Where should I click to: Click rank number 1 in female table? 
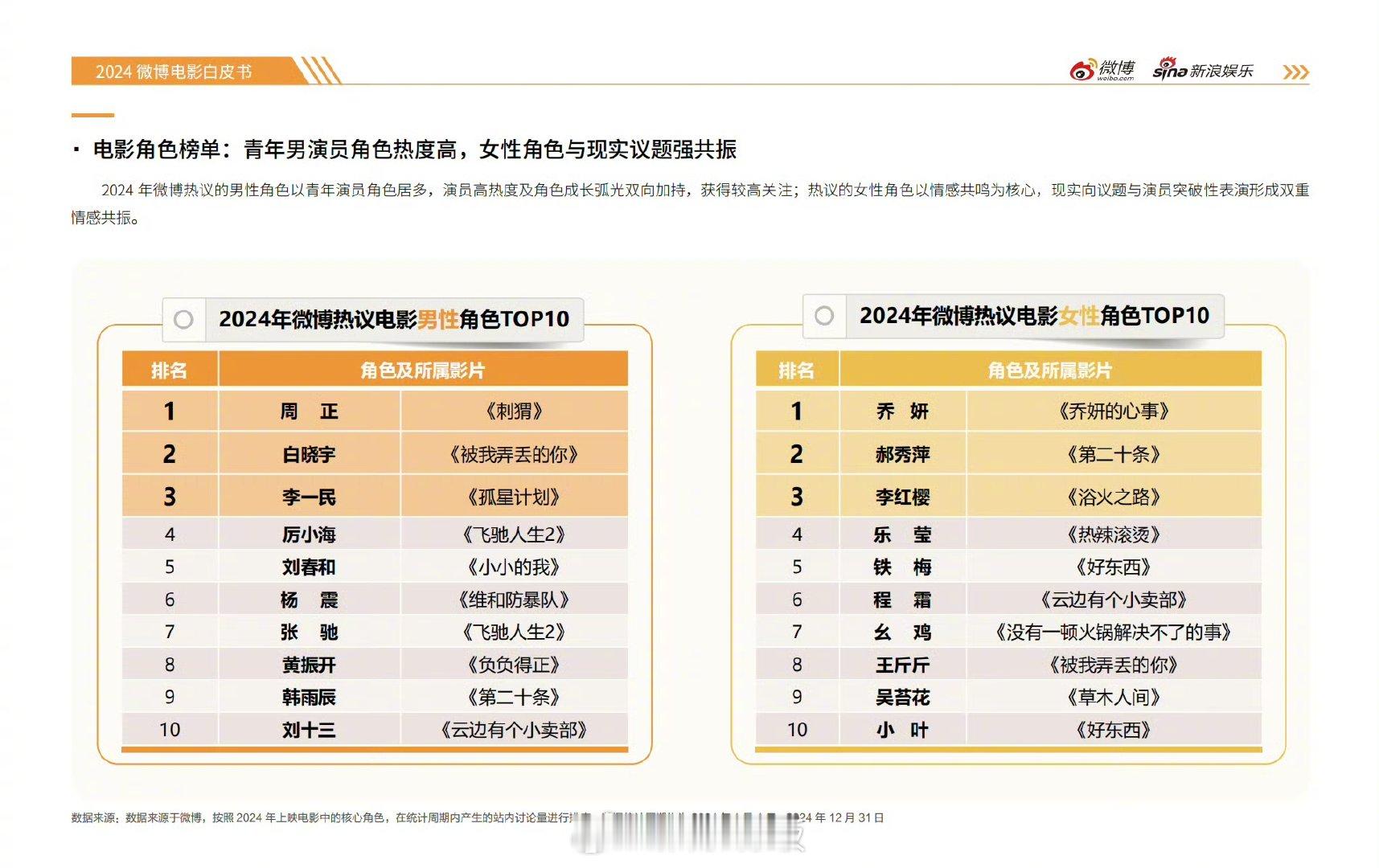pyautogui.click(x=797, y=411)
